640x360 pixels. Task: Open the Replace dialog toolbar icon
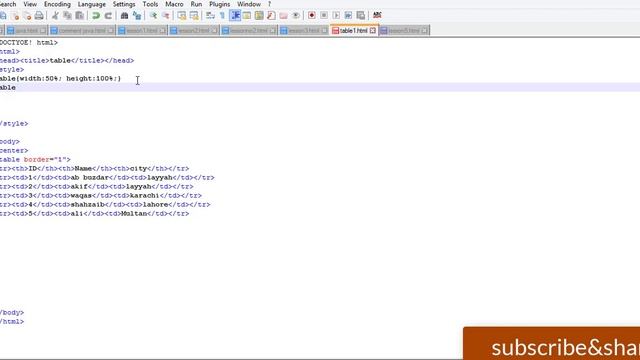137,16
